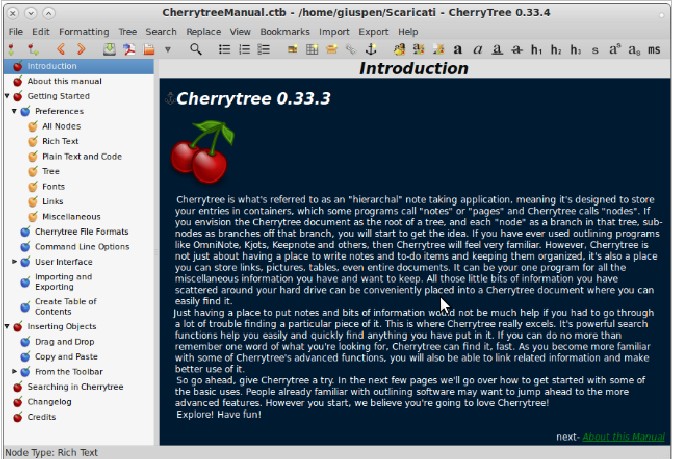Toggle italic text formatting
The width and height of the screenshot is (675, 459).
(477, 50)
